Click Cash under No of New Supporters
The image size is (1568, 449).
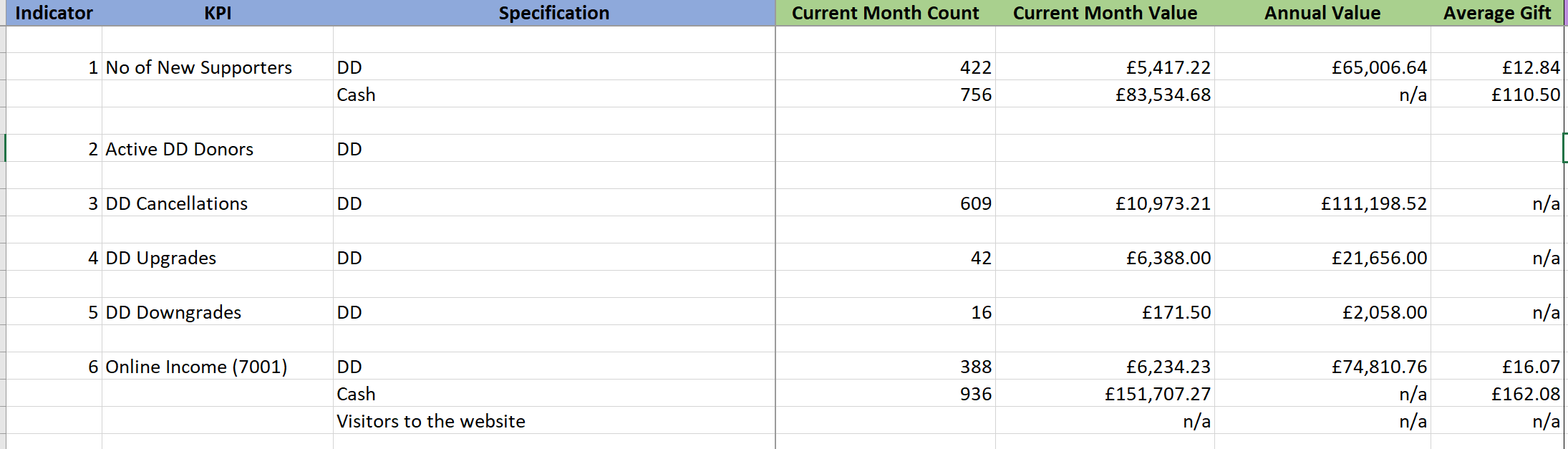[x=554, y=94]
